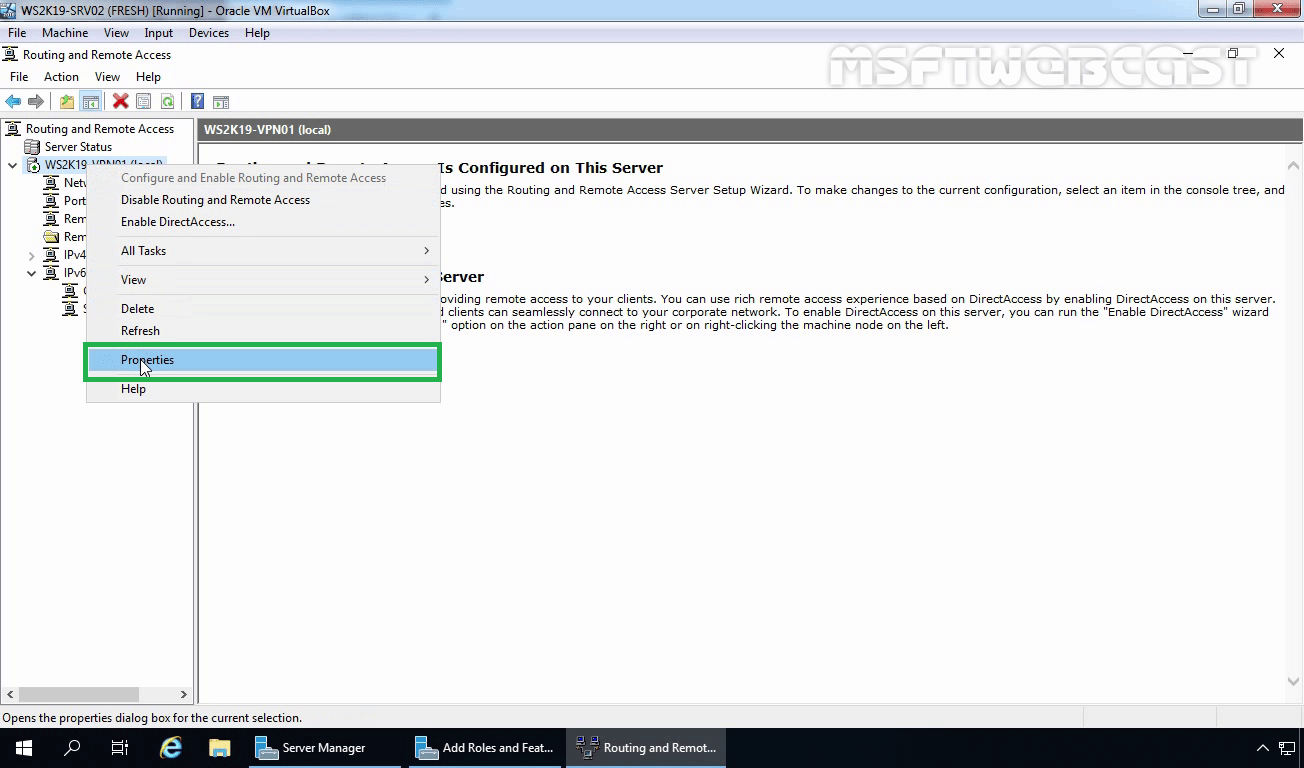This screenshot has height=768, width=1304.
Task: Select Disable Routing and Remote Access
Action: [x=263, y=200]
